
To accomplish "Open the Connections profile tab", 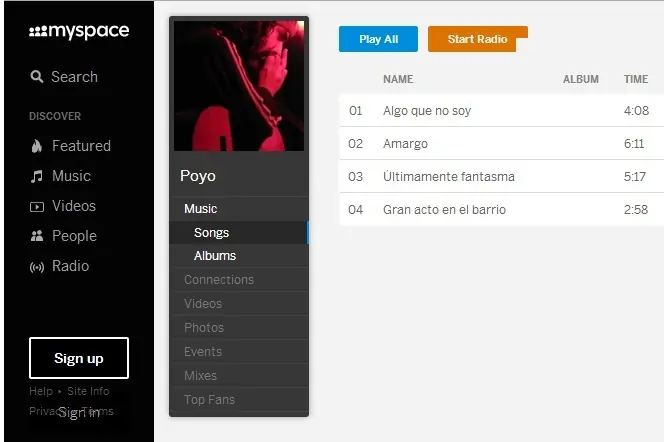I will click(239, 279).
